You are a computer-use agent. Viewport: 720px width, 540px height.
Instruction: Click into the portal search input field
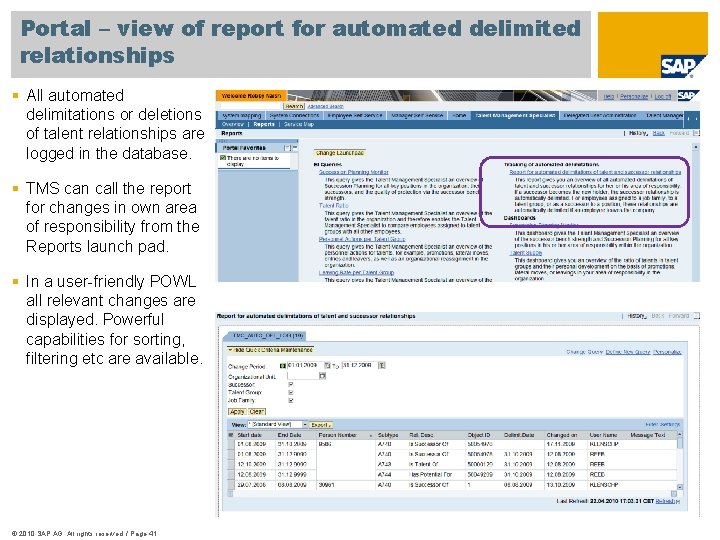tap(252, 106)
